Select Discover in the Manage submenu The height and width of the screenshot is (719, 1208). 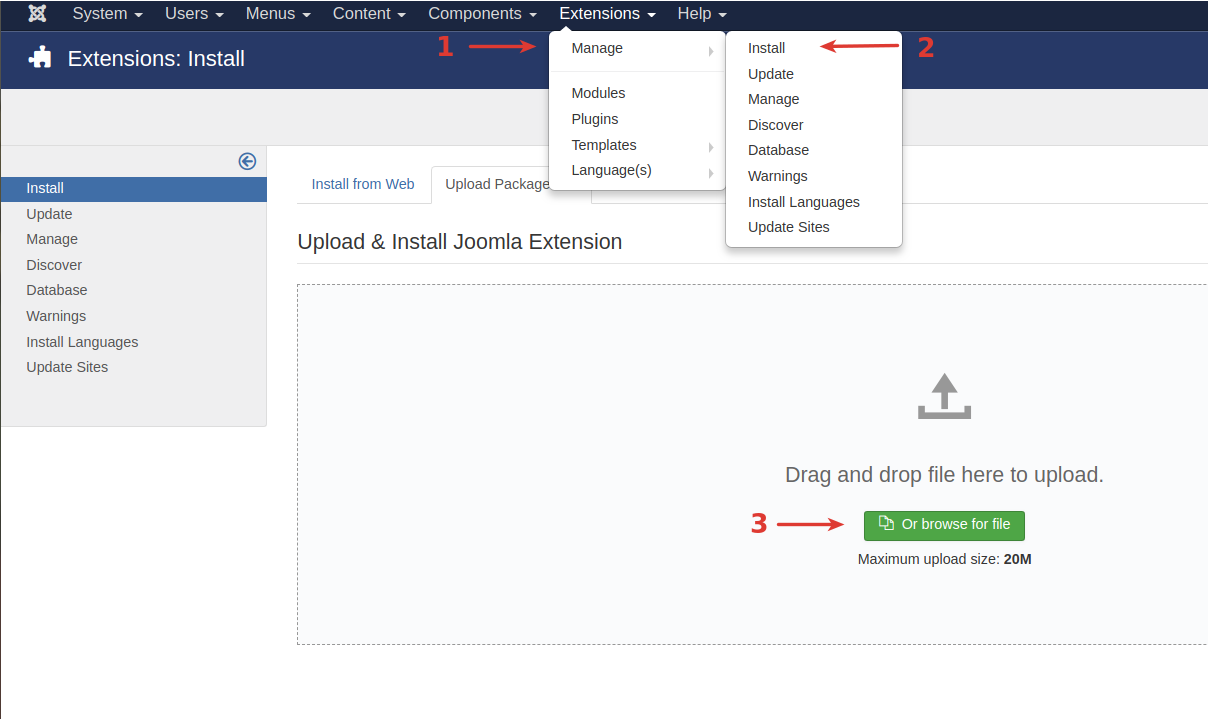coord(814,125)
